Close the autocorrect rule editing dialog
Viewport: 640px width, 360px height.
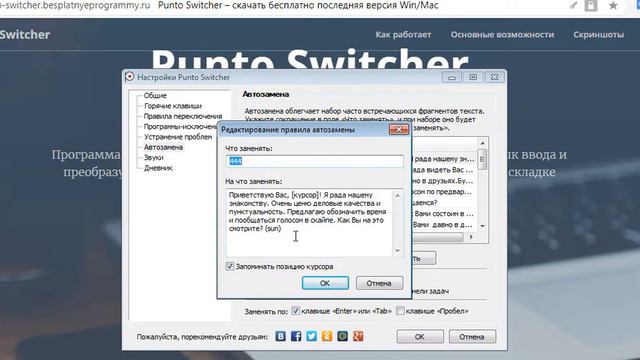click(399, 129)
